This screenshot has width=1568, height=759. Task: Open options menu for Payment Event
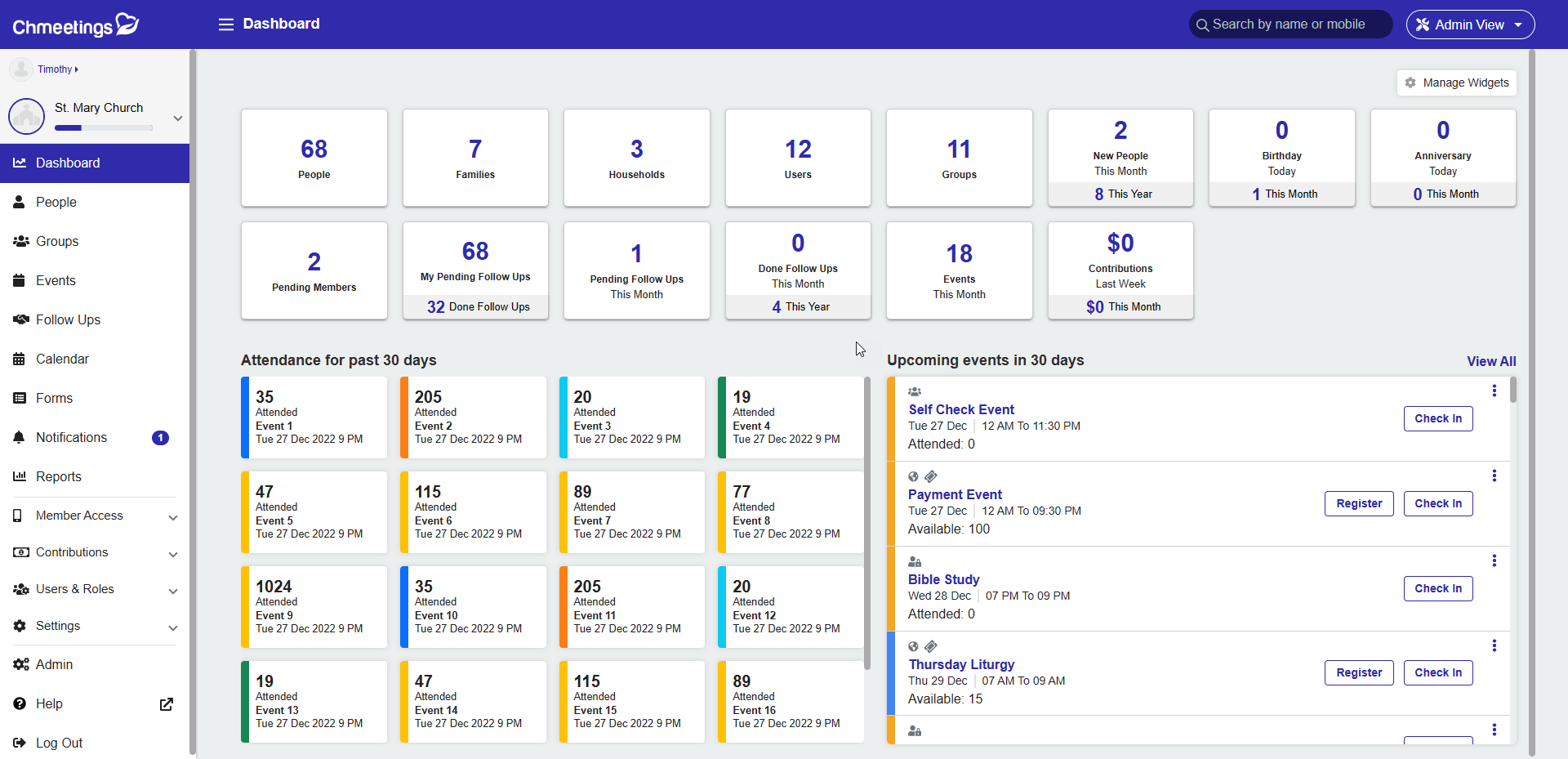1494,475
